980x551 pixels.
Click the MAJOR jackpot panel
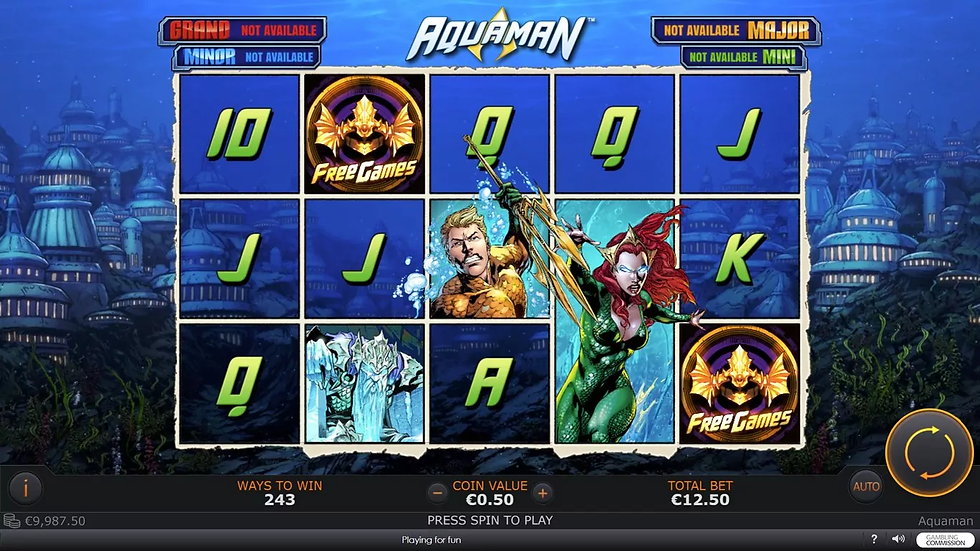(x=736, y=30)
